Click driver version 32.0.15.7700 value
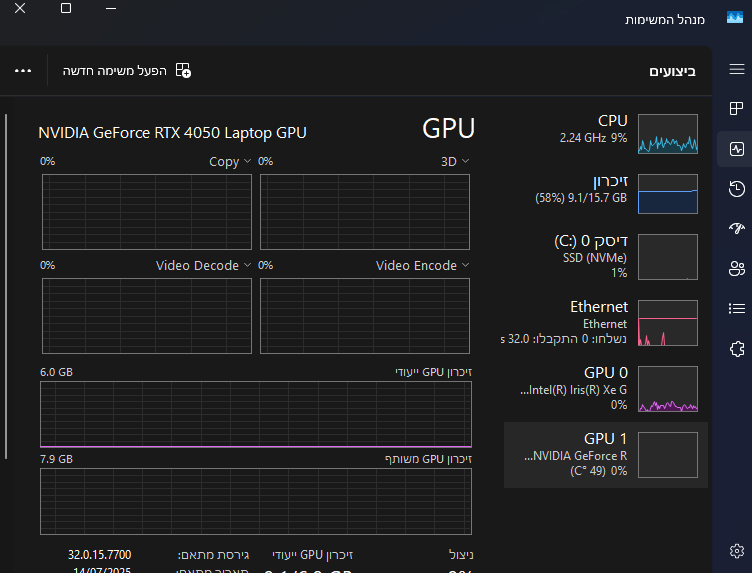 (99, 555)
